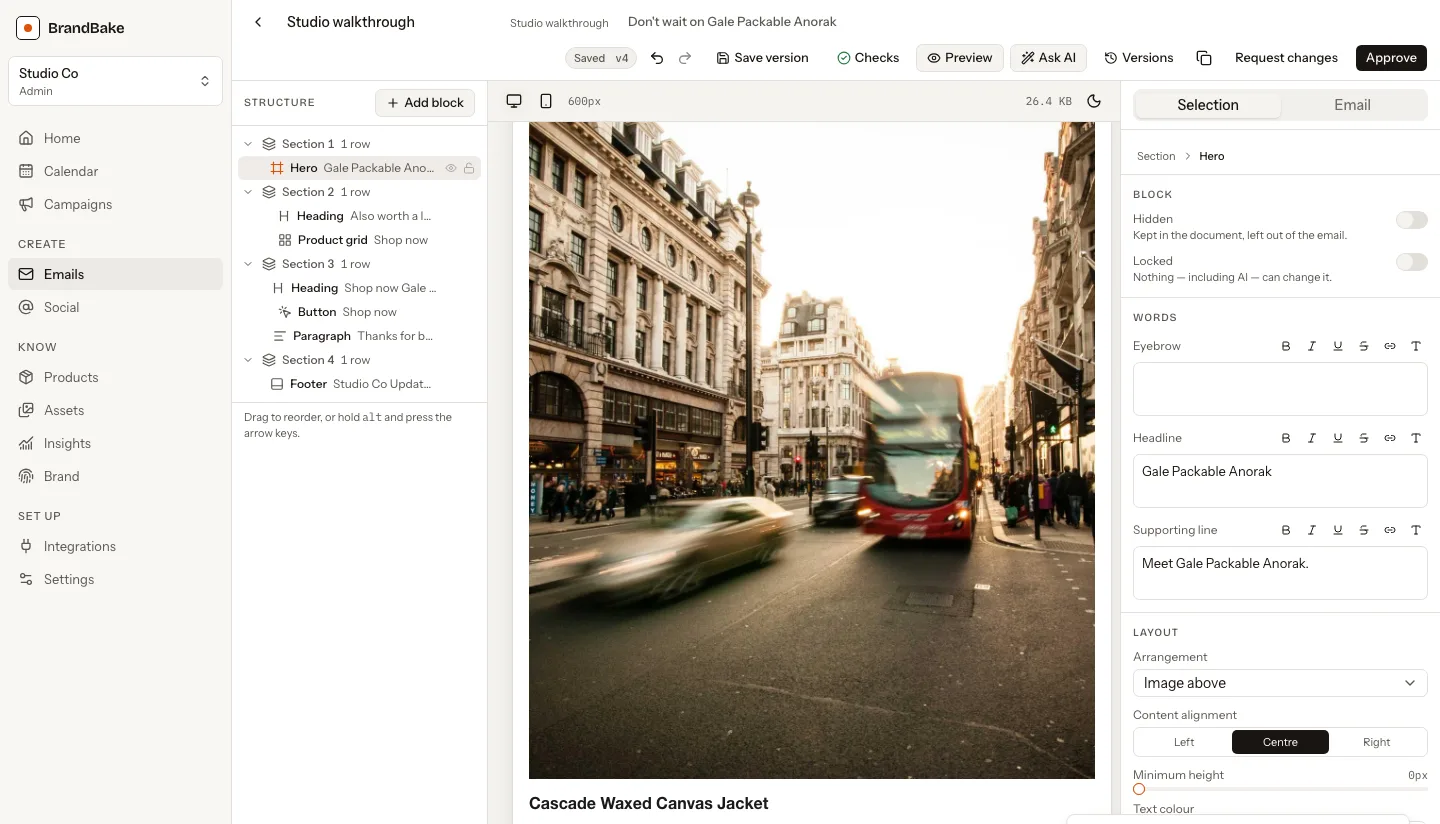1440x824 pixels.
Task: Collapse Section 2 in the structure tree
Action: point(249,192)
